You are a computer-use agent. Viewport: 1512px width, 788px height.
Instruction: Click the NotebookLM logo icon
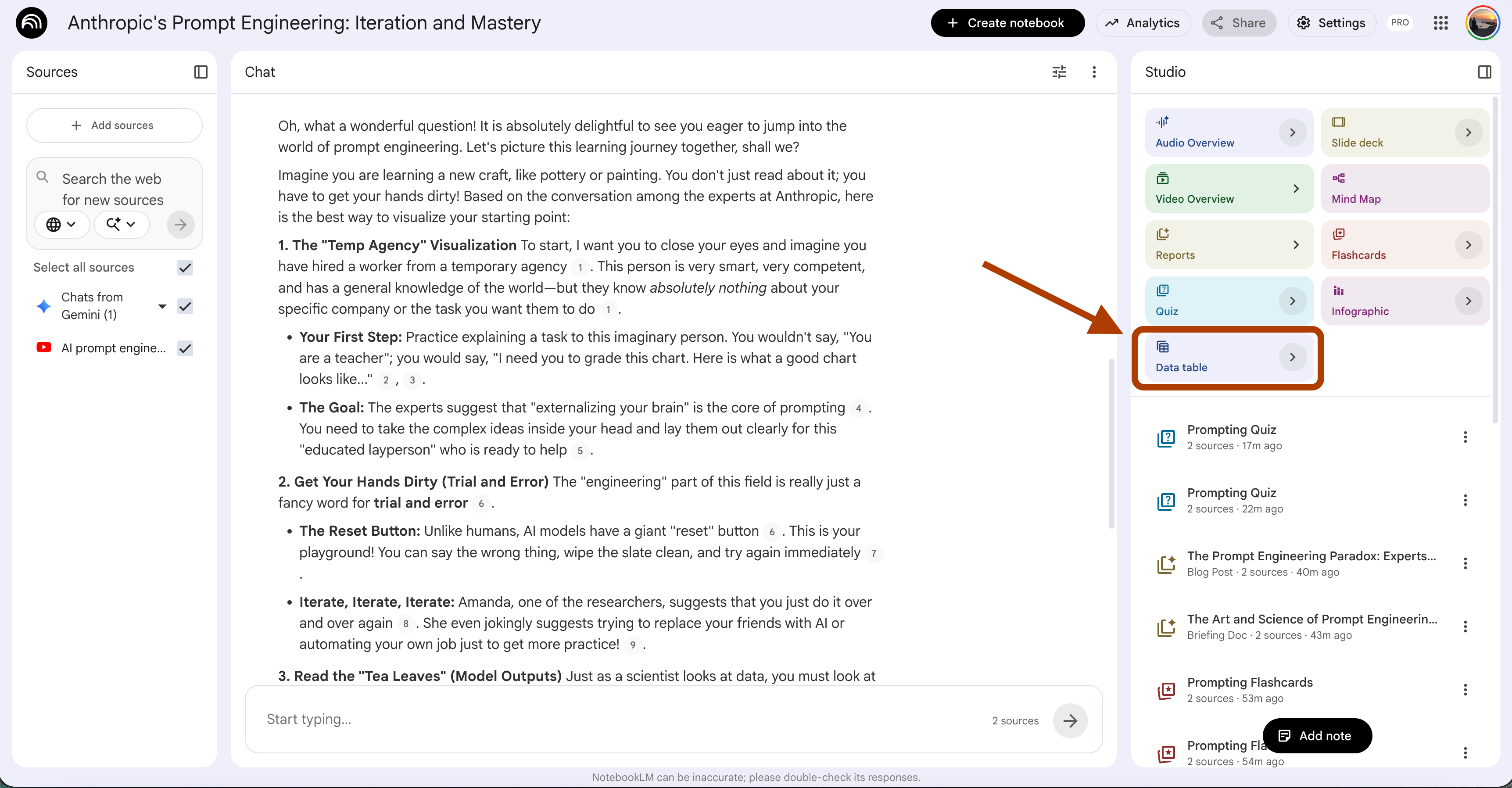pyautogui.click(x=32, y=23)
